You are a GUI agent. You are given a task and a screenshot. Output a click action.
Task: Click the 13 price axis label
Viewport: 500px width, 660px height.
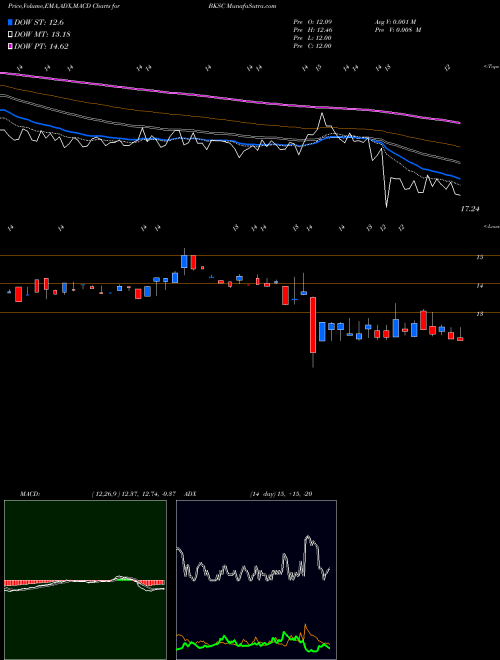pos(479,314)
